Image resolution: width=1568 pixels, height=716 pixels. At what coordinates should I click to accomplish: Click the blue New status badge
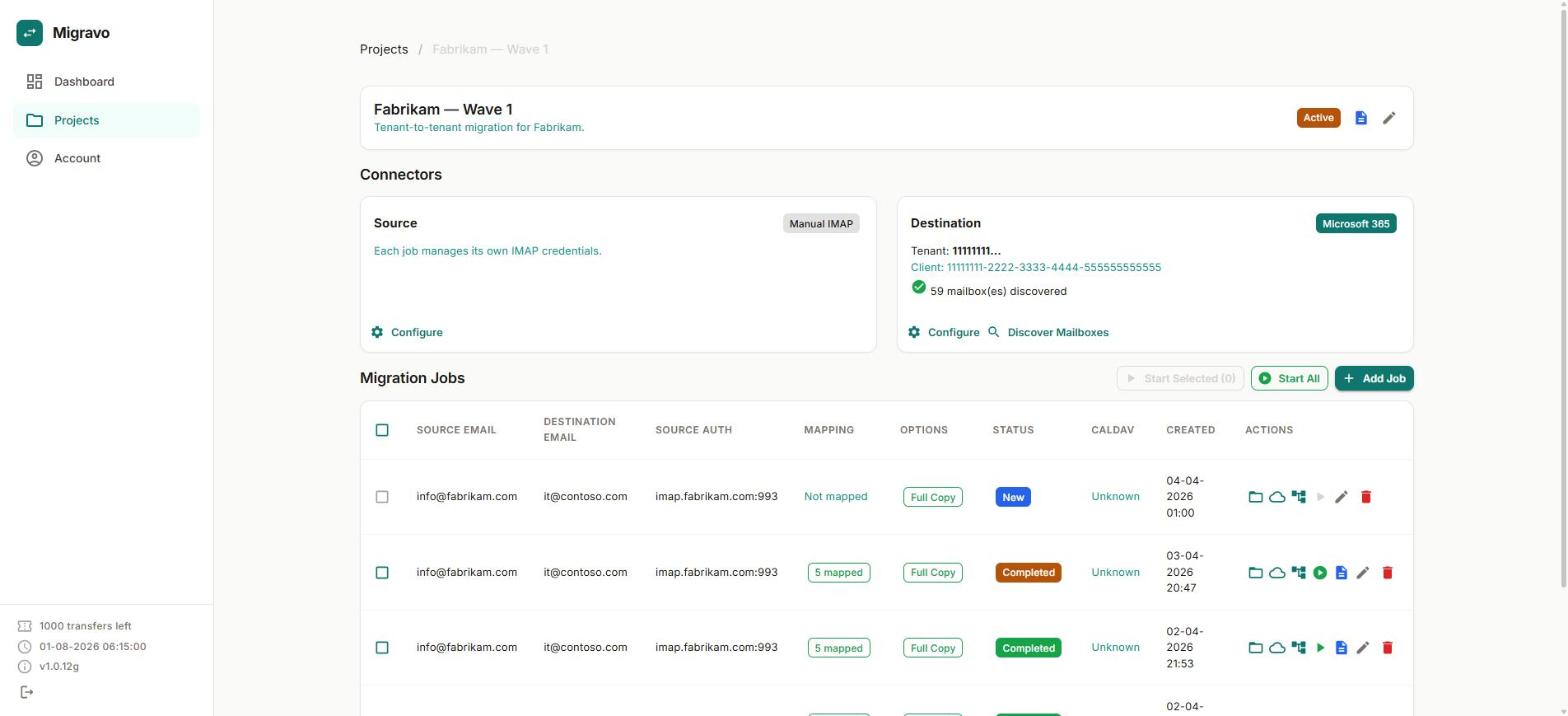coord(1013,497)
